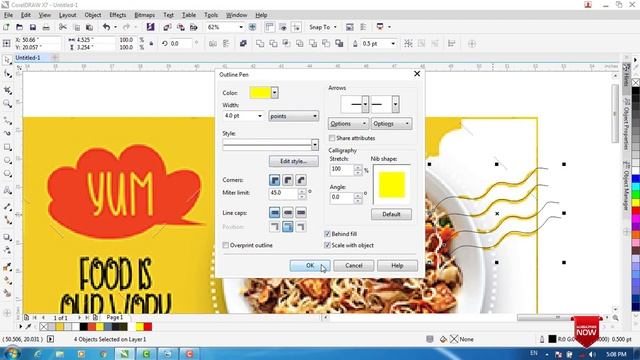Open the left arrow Options dropdown
The image size is (640, 360).
coord(348,123)
